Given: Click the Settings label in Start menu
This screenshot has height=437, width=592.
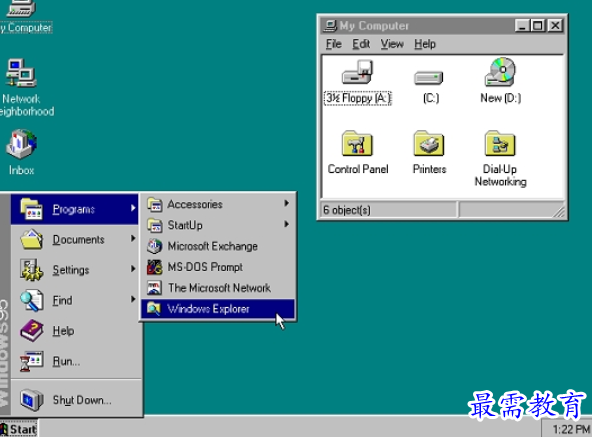Looking at the screenshot, I should pyautogui.click(x=71, y=270).
